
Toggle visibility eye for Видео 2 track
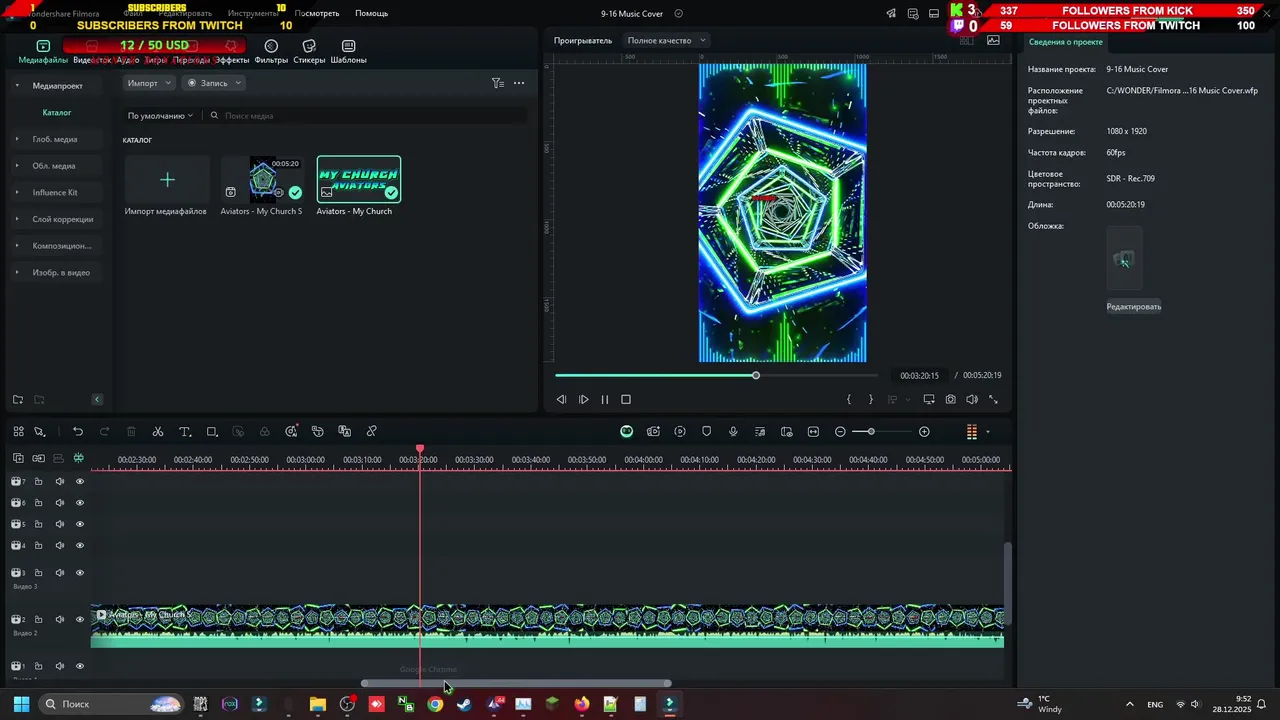(80, 619)
